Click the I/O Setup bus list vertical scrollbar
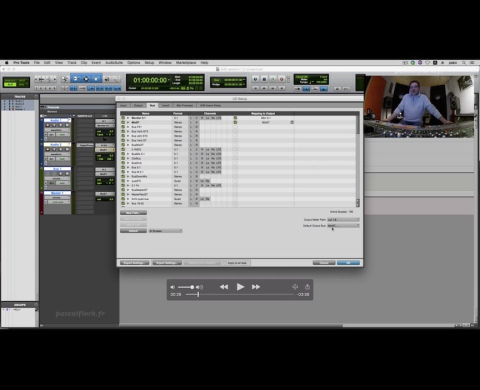Image resolution: width=480 pixels, height=390 pixels. click(x=358, y=161)
